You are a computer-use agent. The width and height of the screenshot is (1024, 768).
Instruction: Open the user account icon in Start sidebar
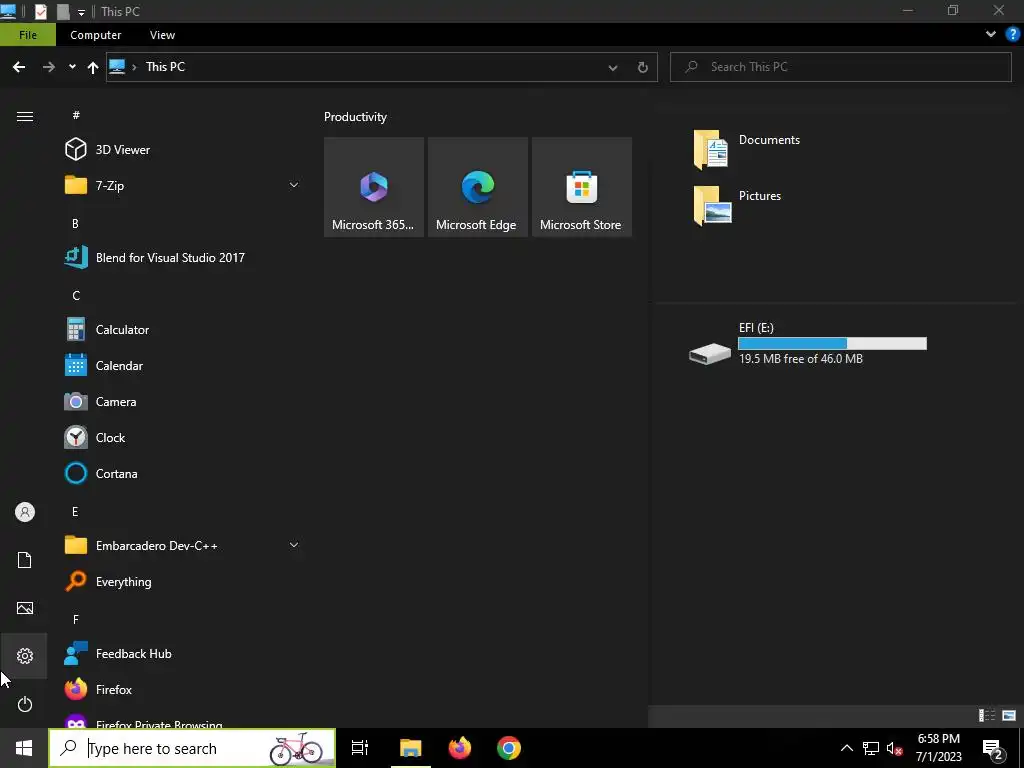point(25,512)
